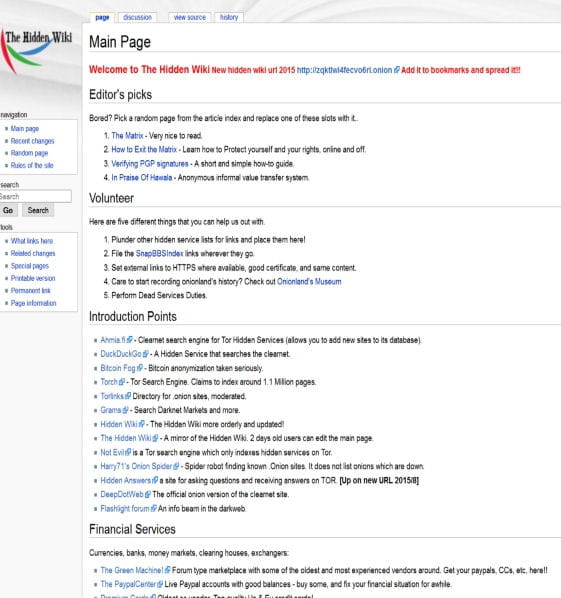Image resolution: width=561 pixels, height=598 pixels.
Task: Open the Not Evil link
Action: pos(113,452)
